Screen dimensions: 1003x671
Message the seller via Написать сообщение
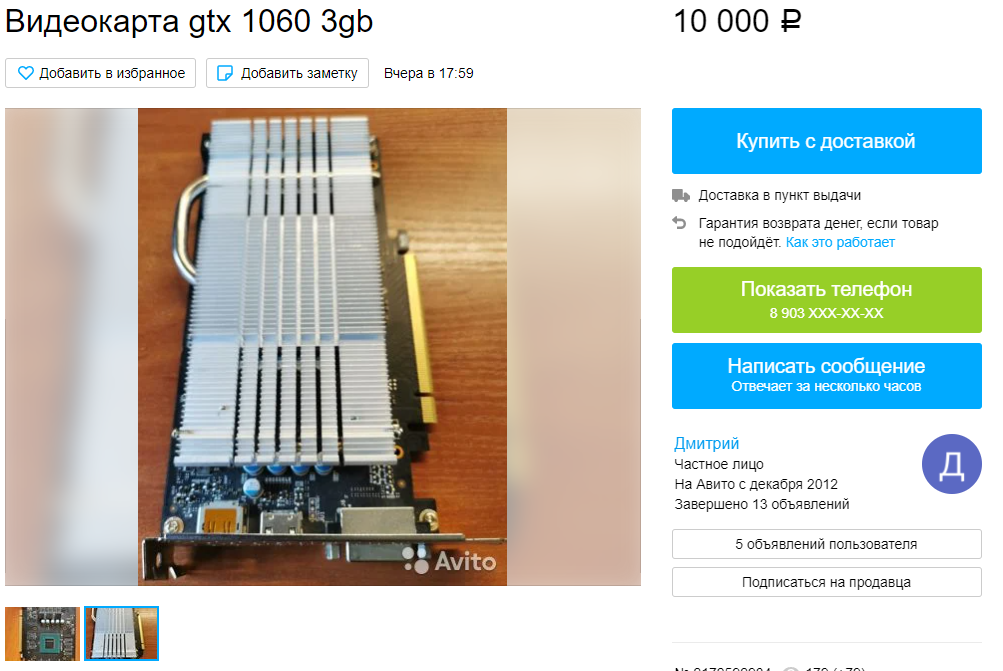click(826, 375)
